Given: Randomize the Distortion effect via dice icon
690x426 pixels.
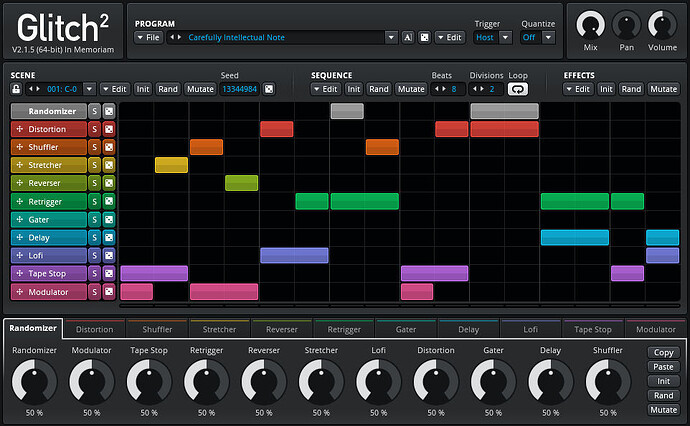Looking at the screenshot, I should pos(109,129).
